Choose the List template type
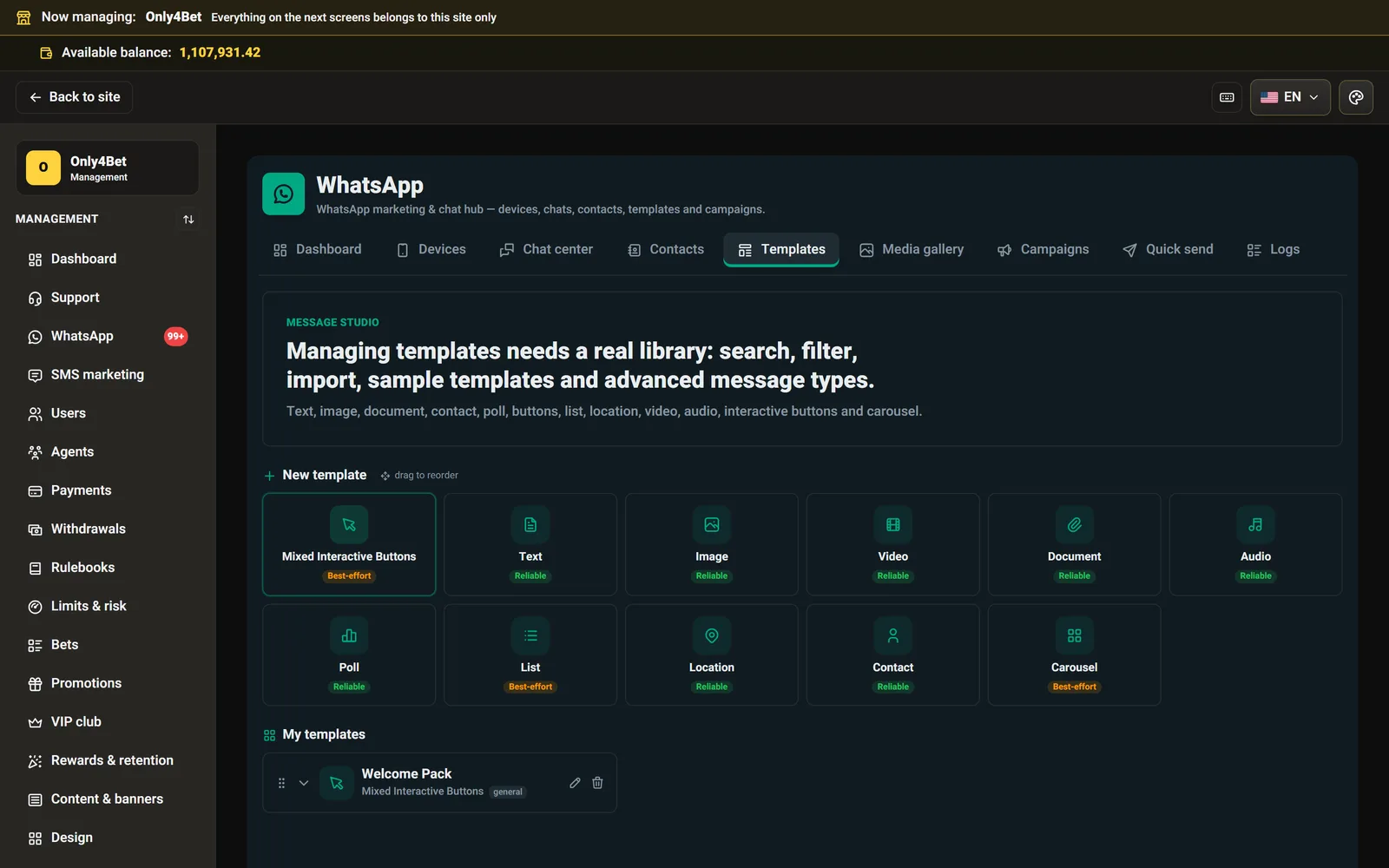1389x868 pixels. coord(530,655)
